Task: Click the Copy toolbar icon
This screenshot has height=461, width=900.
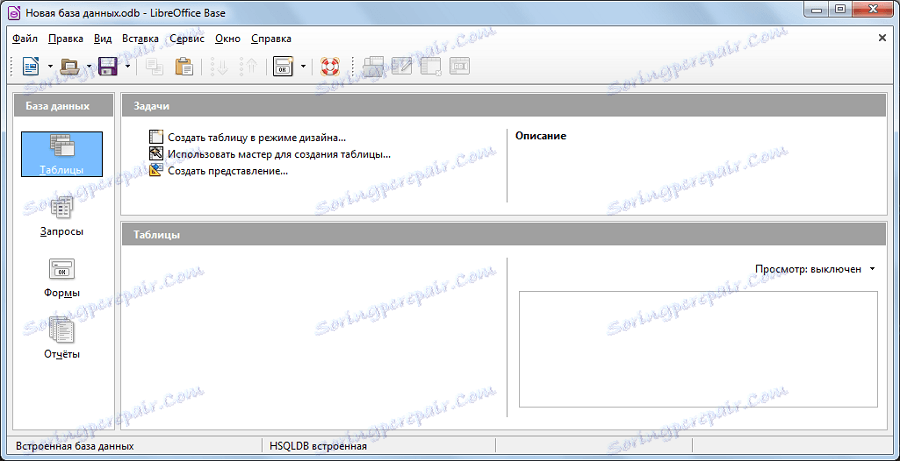Action: pyautogui.click(x=154, y=67)
